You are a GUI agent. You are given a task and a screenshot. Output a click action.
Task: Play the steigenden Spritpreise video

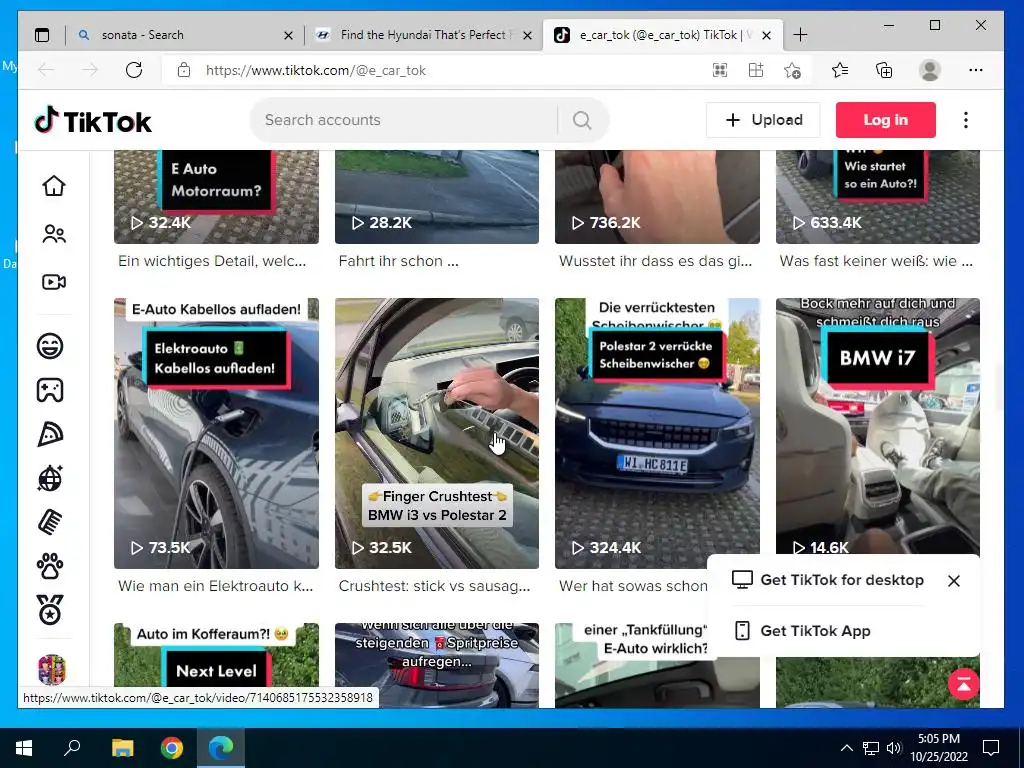point(437,665)
